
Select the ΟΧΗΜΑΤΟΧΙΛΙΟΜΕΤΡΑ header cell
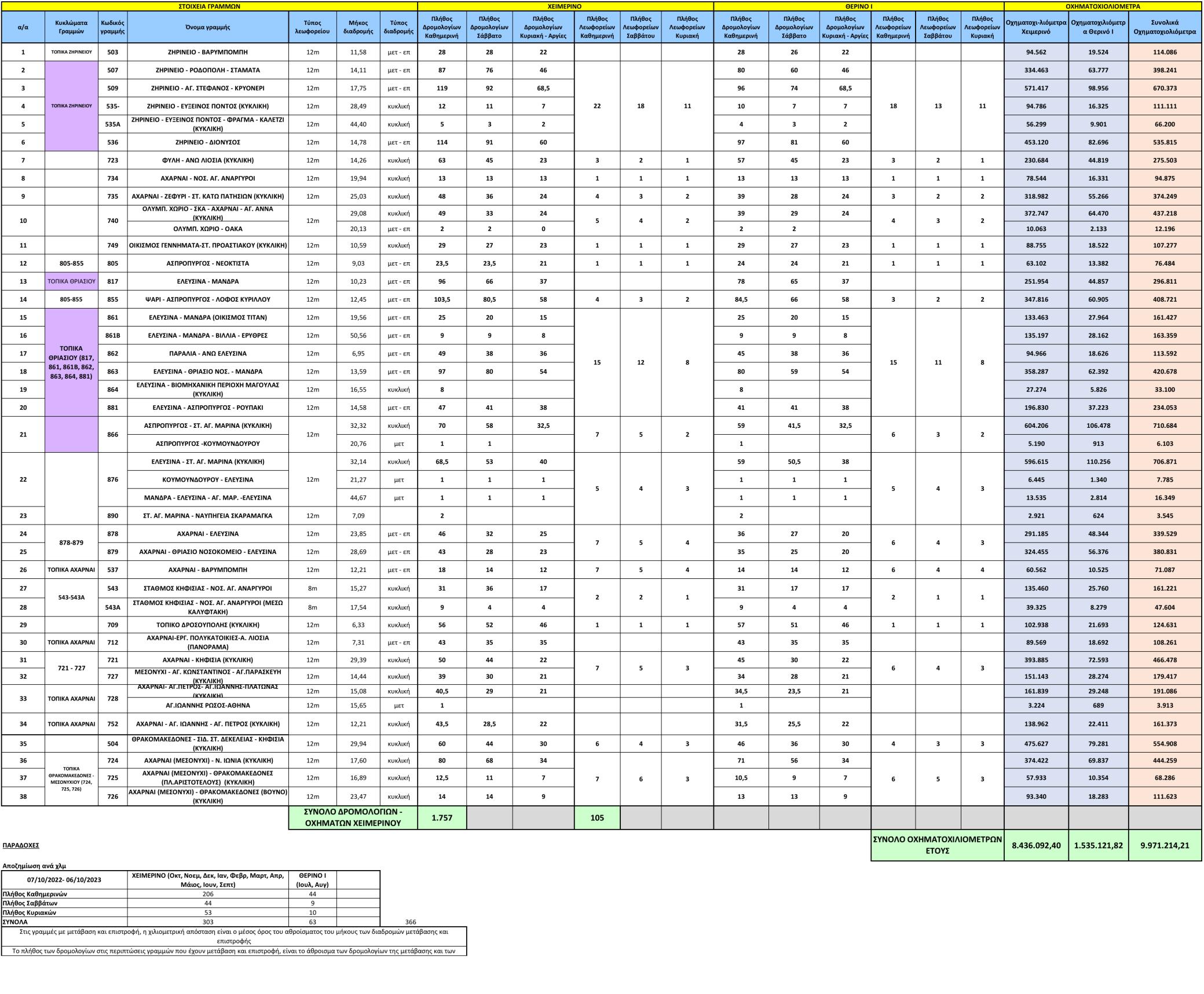click(x=1103, y=6)
